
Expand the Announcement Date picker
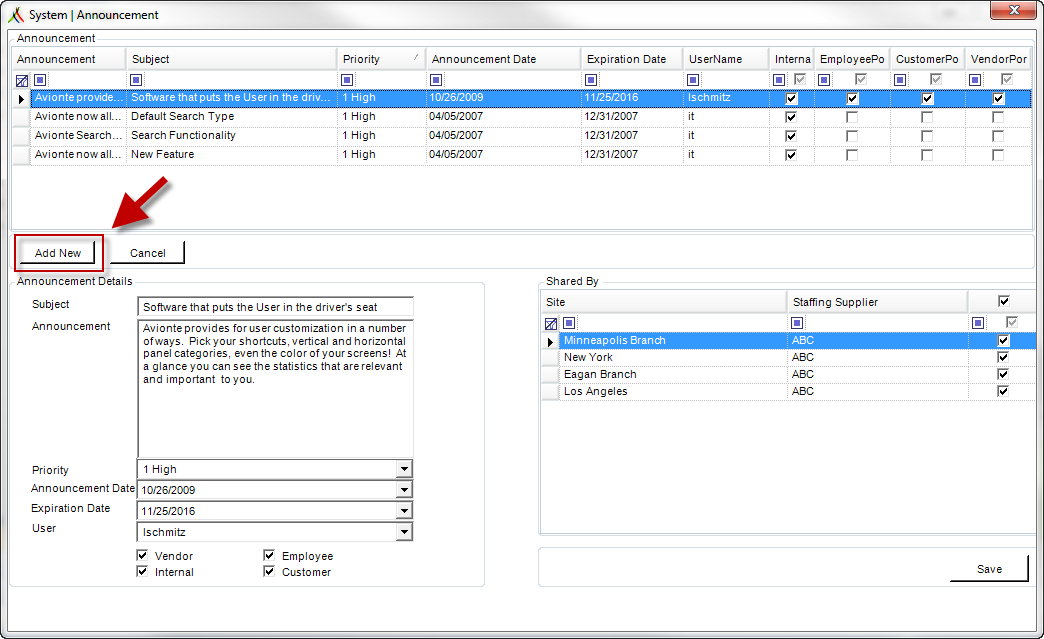403,490
